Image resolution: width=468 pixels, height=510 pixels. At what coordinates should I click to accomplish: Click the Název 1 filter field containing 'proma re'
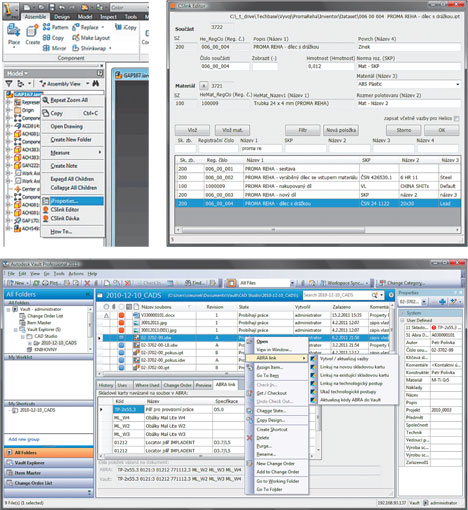click(x=261, y=148)
